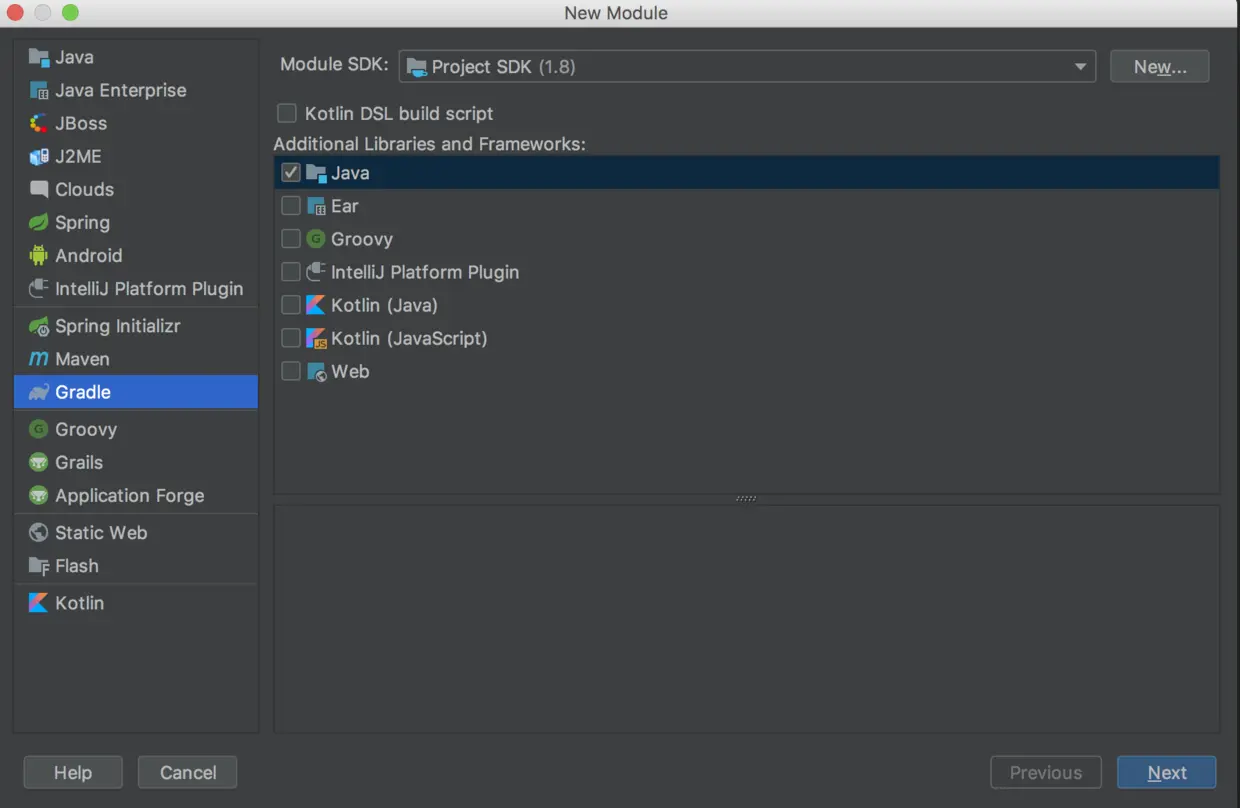Click the Groovy framework icon in list

[316, 239]
